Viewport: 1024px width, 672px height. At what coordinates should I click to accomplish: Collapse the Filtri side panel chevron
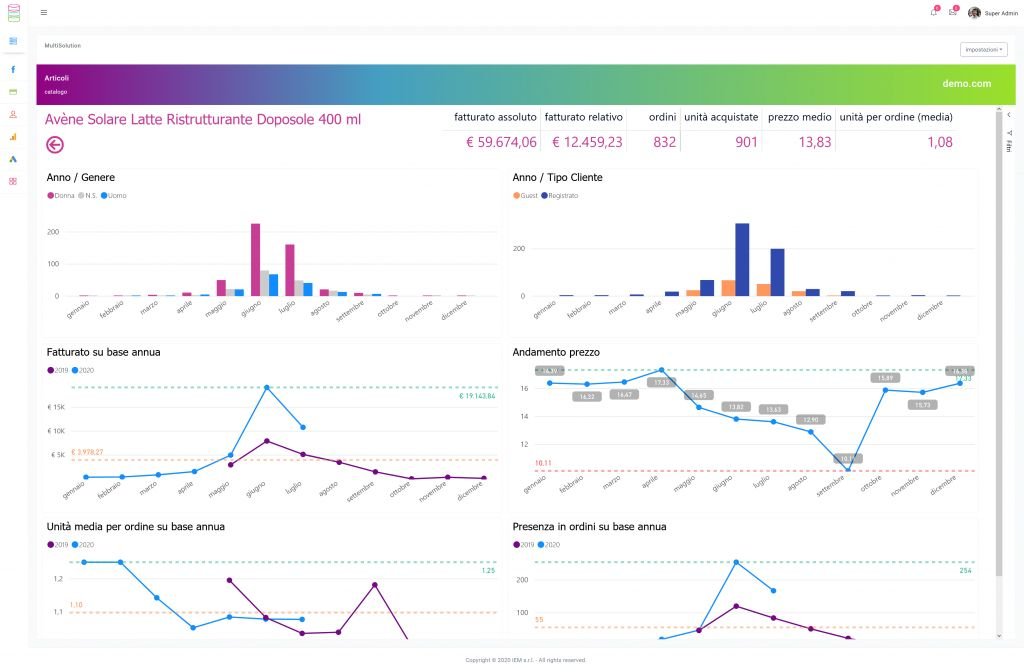(1009, 115)
